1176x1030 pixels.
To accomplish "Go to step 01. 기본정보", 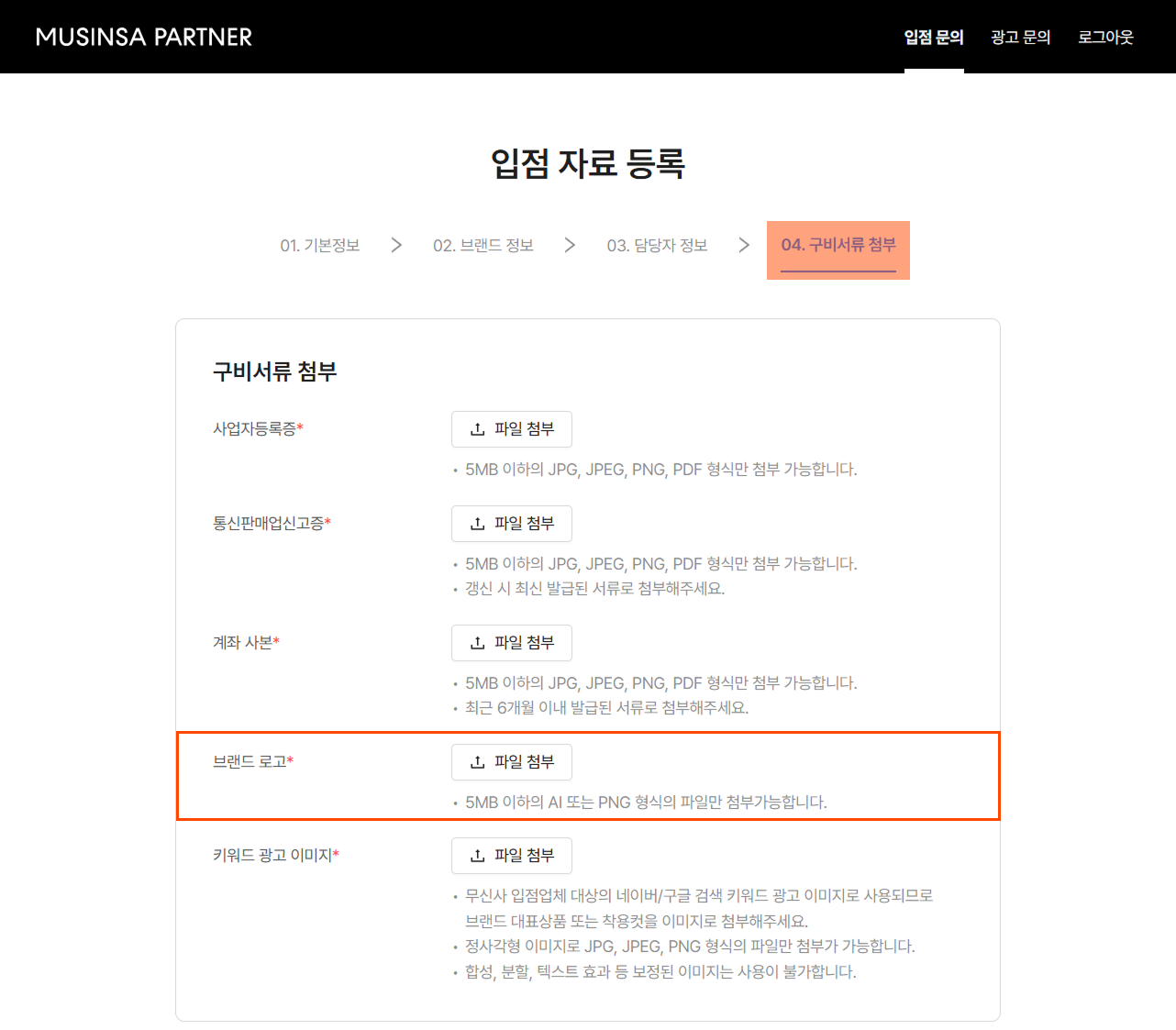I will pyautogui.click(x=320, y=246).
